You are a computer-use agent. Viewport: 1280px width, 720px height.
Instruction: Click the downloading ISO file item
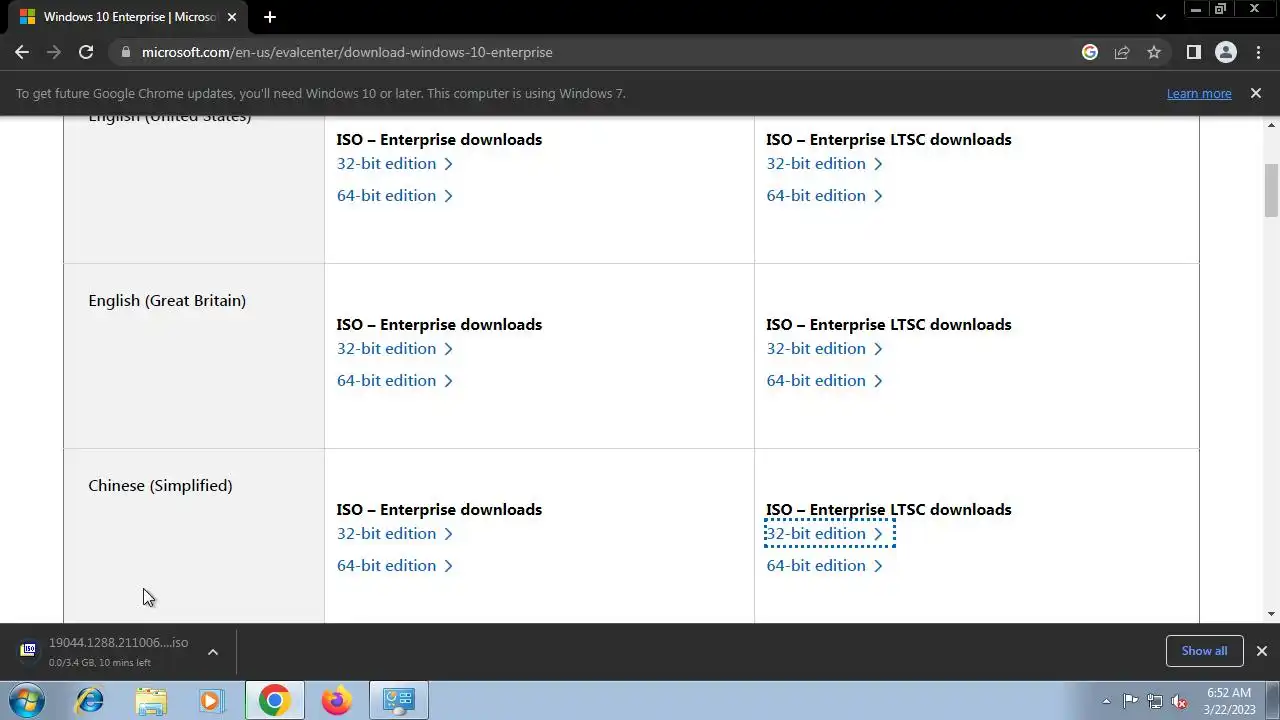pyautogui.click(x=104, y=651)
